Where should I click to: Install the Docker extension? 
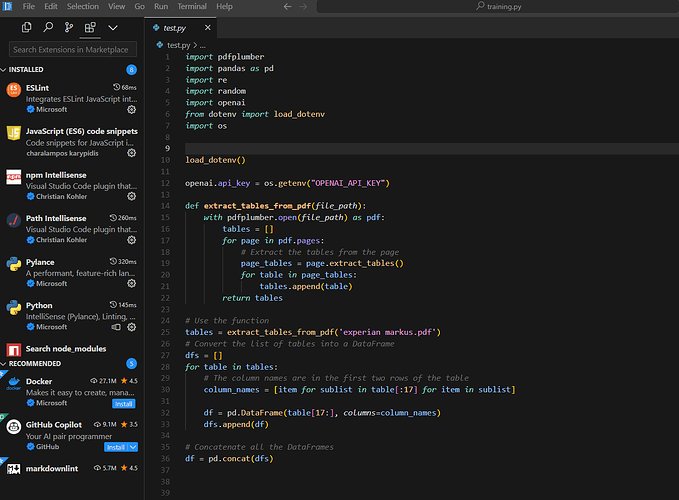pos(122,404)
